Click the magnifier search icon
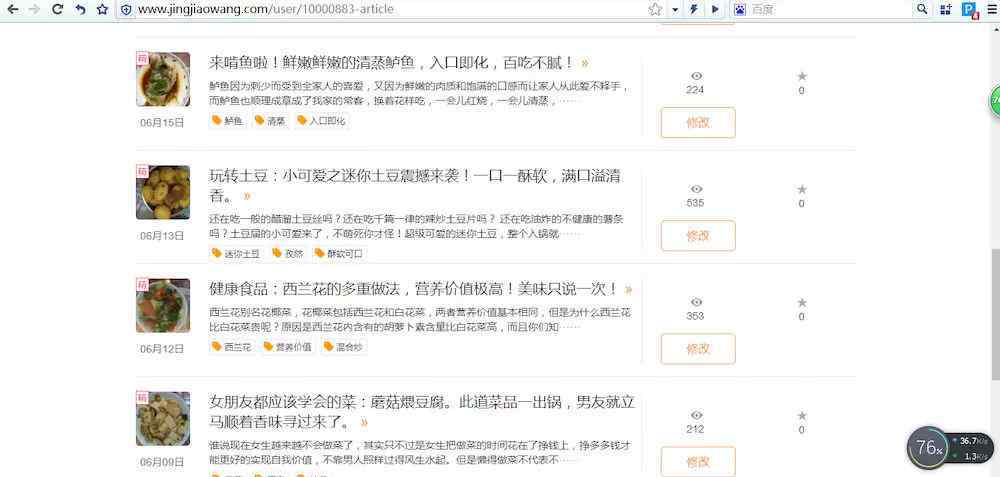This screenshot has height=477, width=1000. click(x=922, y=9)
